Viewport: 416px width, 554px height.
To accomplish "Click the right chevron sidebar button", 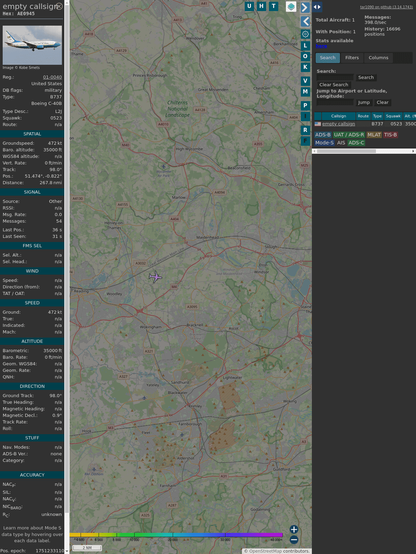I will coord(305,7).
